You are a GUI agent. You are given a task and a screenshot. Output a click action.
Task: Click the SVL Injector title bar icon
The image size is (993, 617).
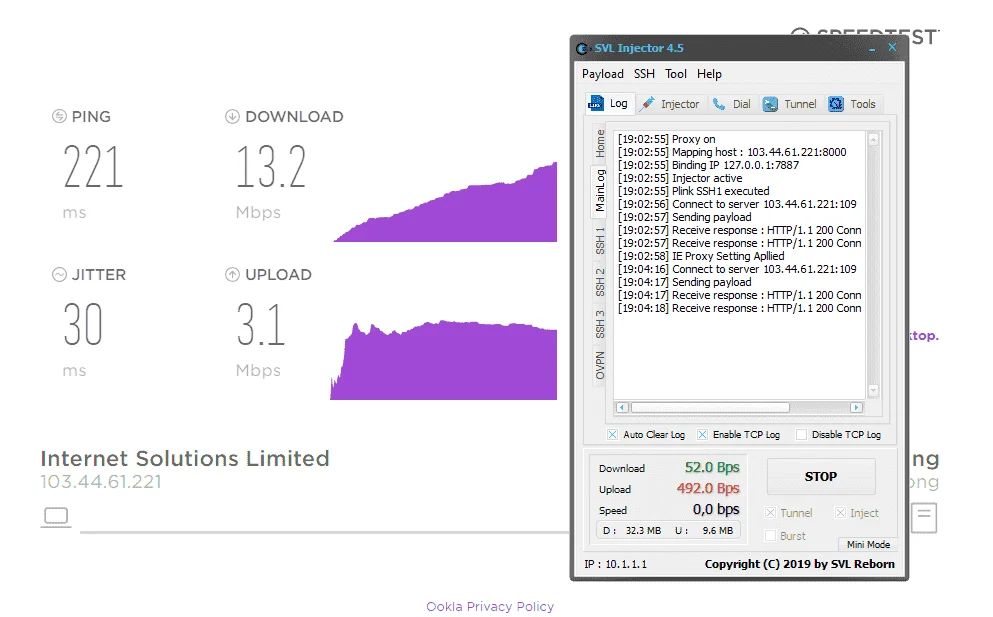582,48
